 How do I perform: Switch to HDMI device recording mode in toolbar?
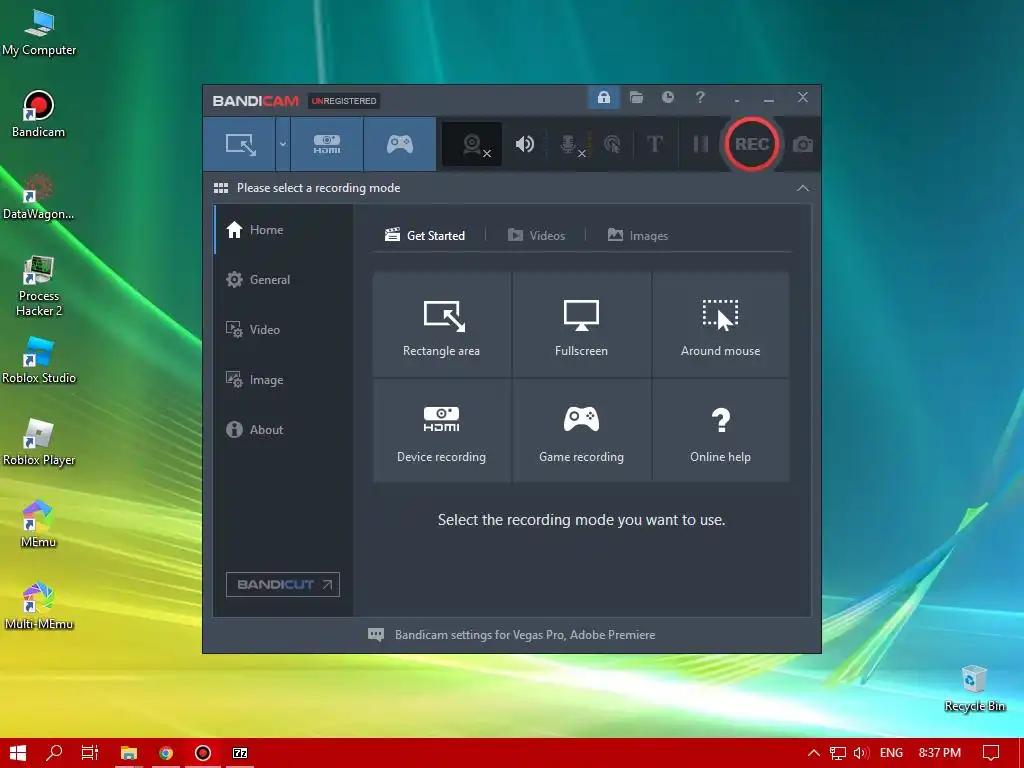point(327,144)
